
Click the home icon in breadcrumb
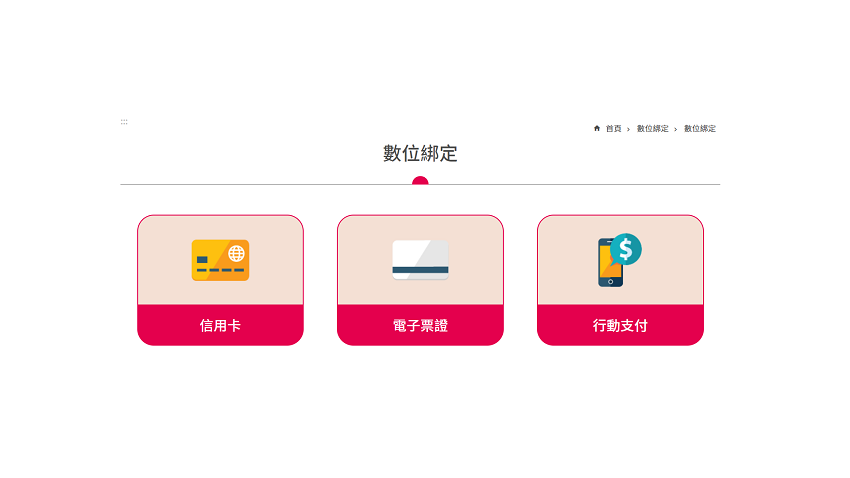click(x=597, y=128)
